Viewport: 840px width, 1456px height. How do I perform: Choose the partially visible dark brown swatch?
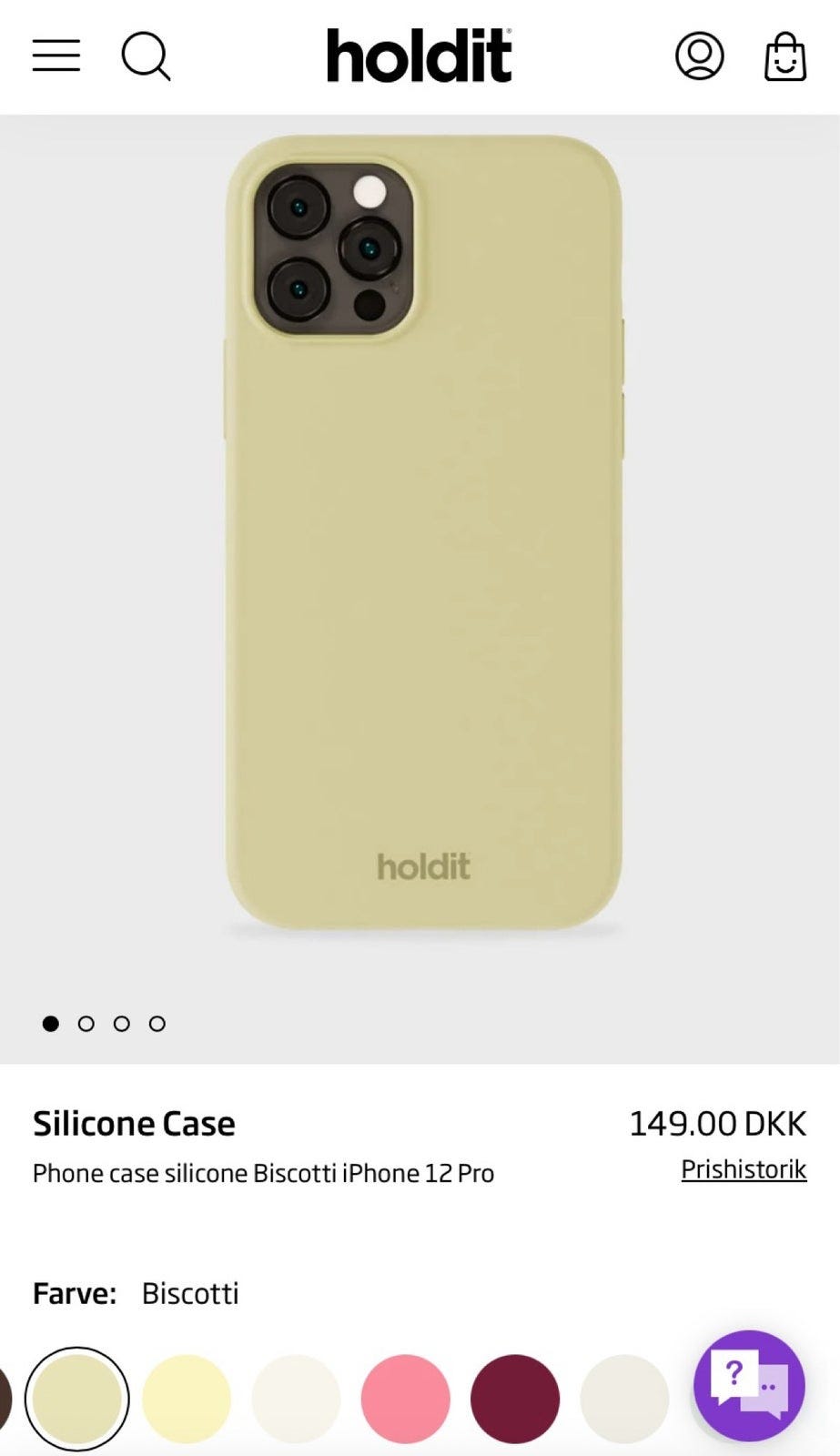tap(5, 1399)
